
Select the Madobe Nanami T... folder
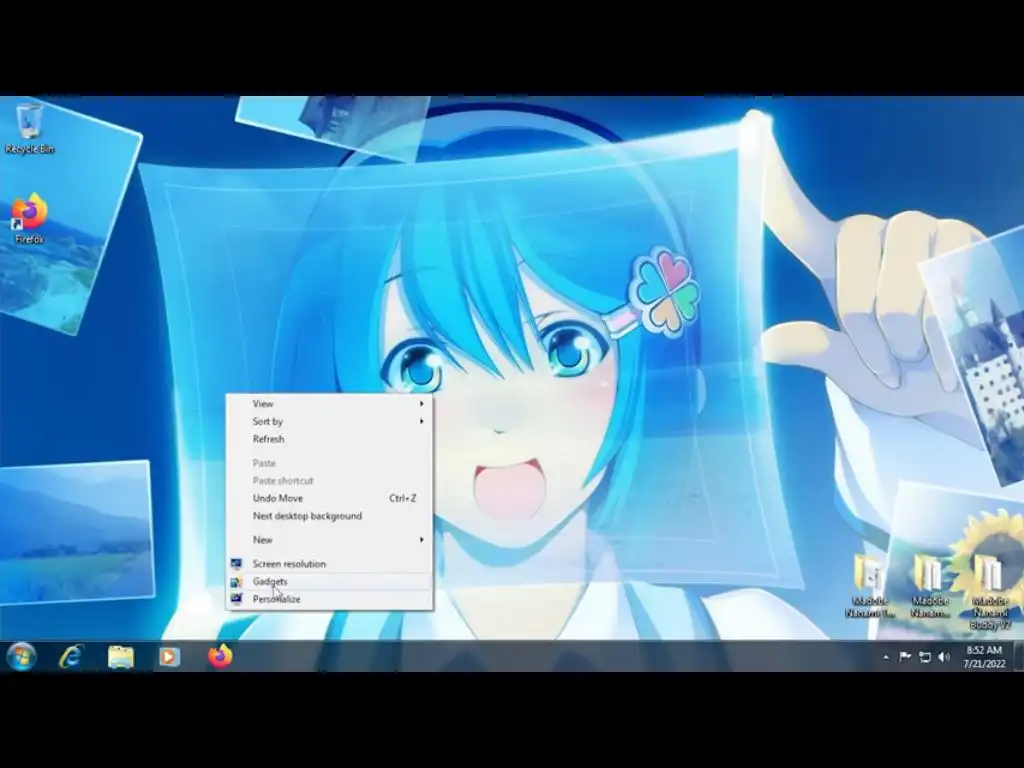pos(871,586)
